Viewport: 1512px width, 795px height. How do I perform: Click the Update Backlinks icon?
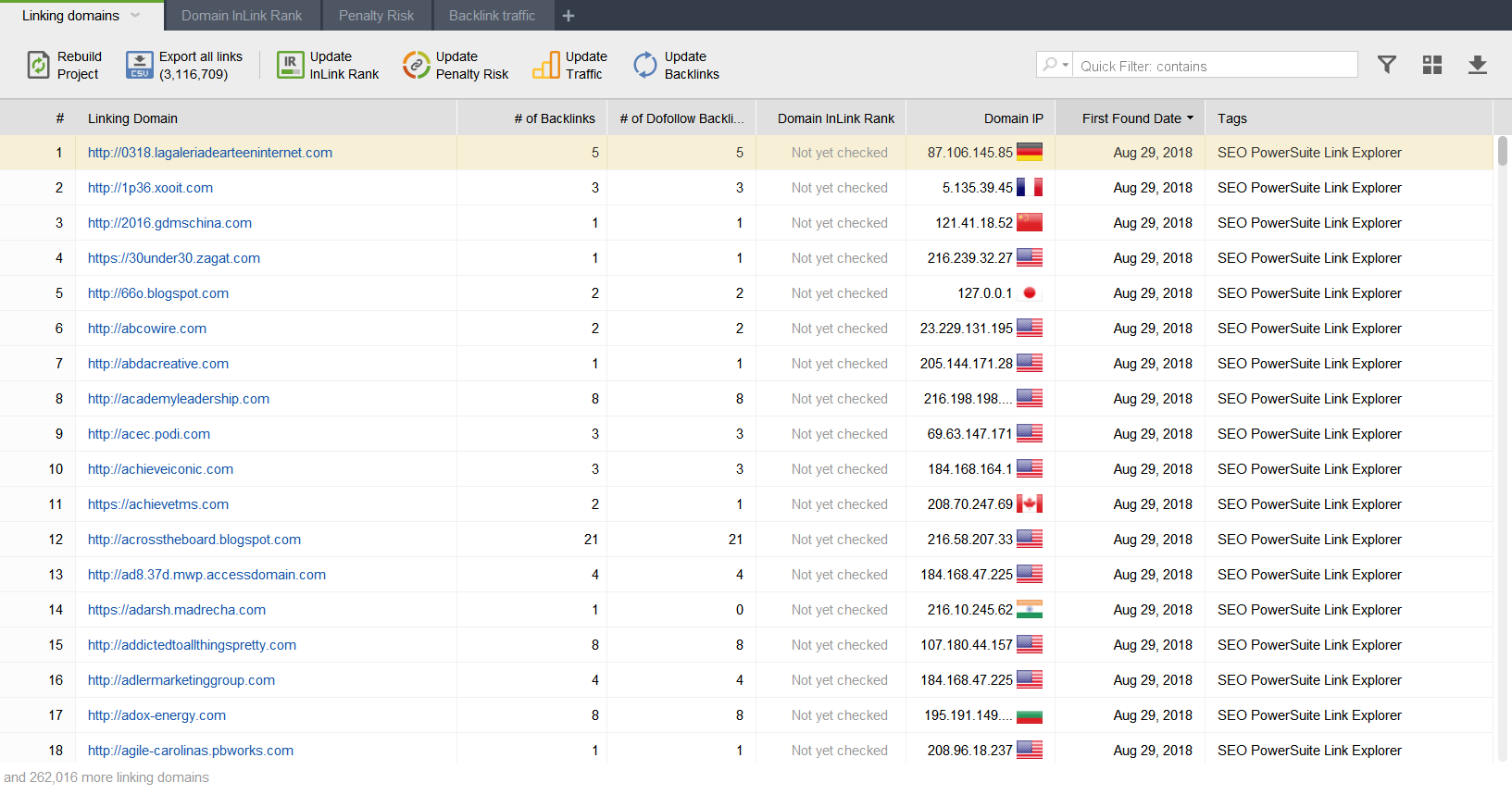(645, 65)
